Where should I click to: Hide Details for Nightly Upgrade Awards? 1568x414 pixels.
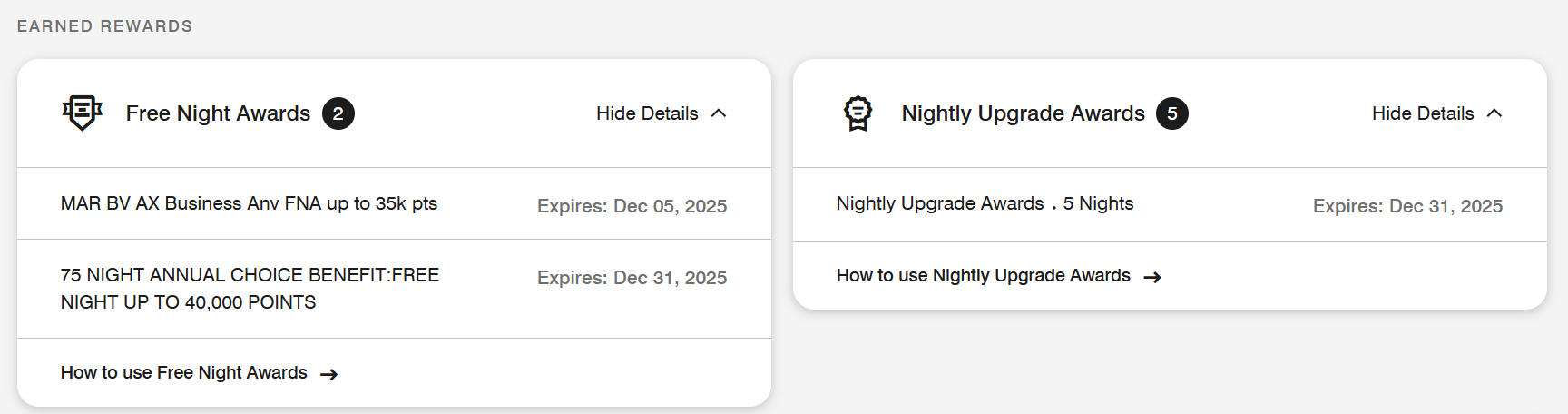coord(1423,113)
